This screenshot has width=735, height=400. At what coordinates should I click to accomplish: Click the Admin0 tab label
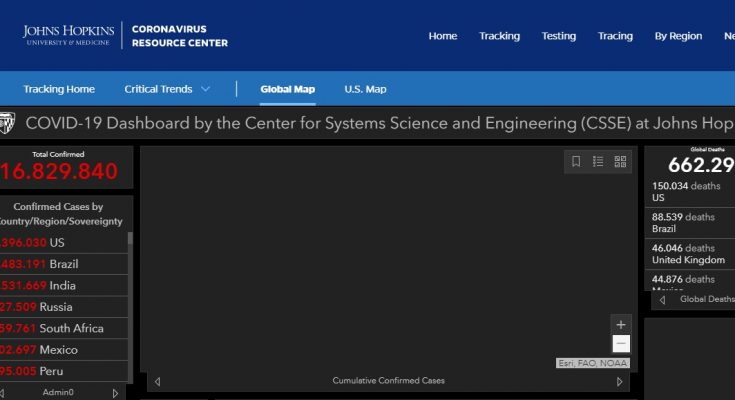click(58, 392)
